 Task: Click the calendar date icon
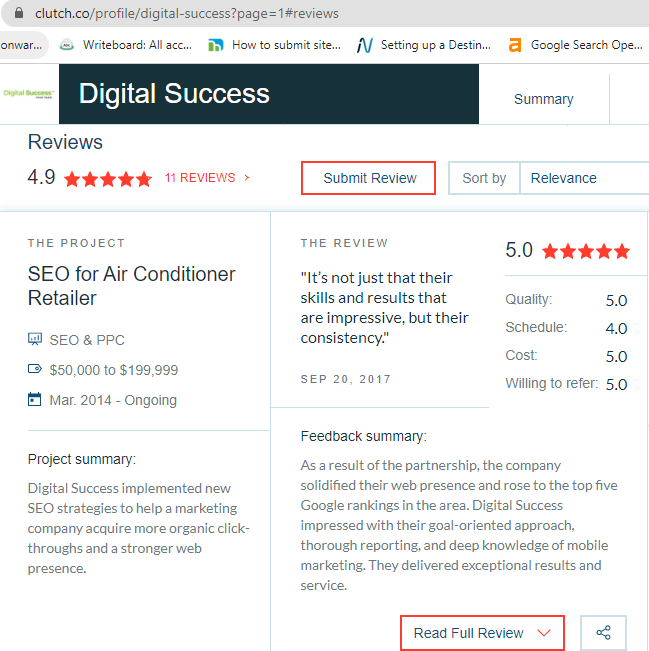34,399
